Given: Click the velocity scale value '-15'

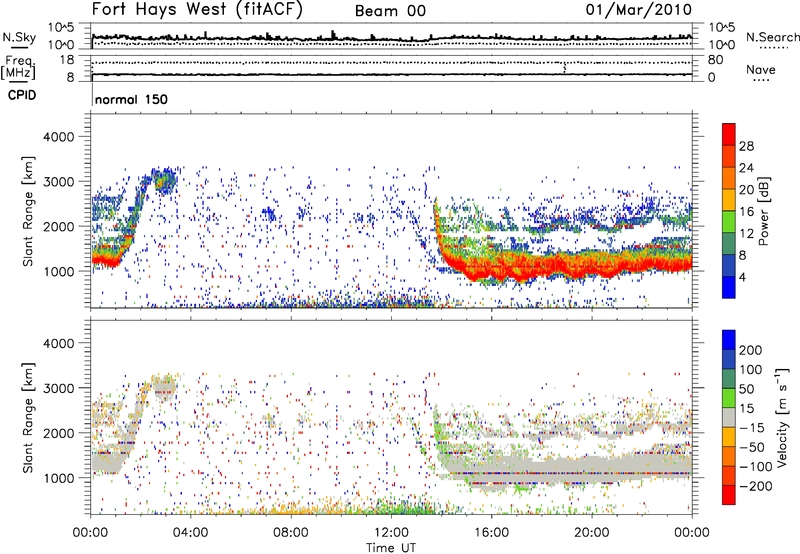Looking at the screenshot, I should pyautogui.click(x=752, y=428).
